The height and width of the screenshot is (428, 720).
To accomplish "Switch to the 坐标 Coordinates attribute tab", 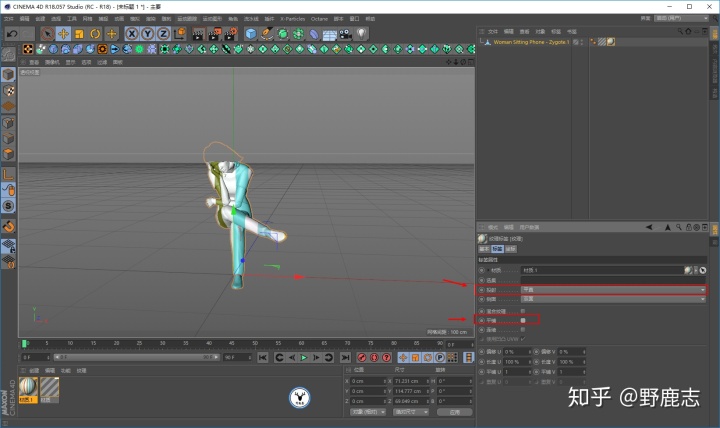I will tap(511, 249).
